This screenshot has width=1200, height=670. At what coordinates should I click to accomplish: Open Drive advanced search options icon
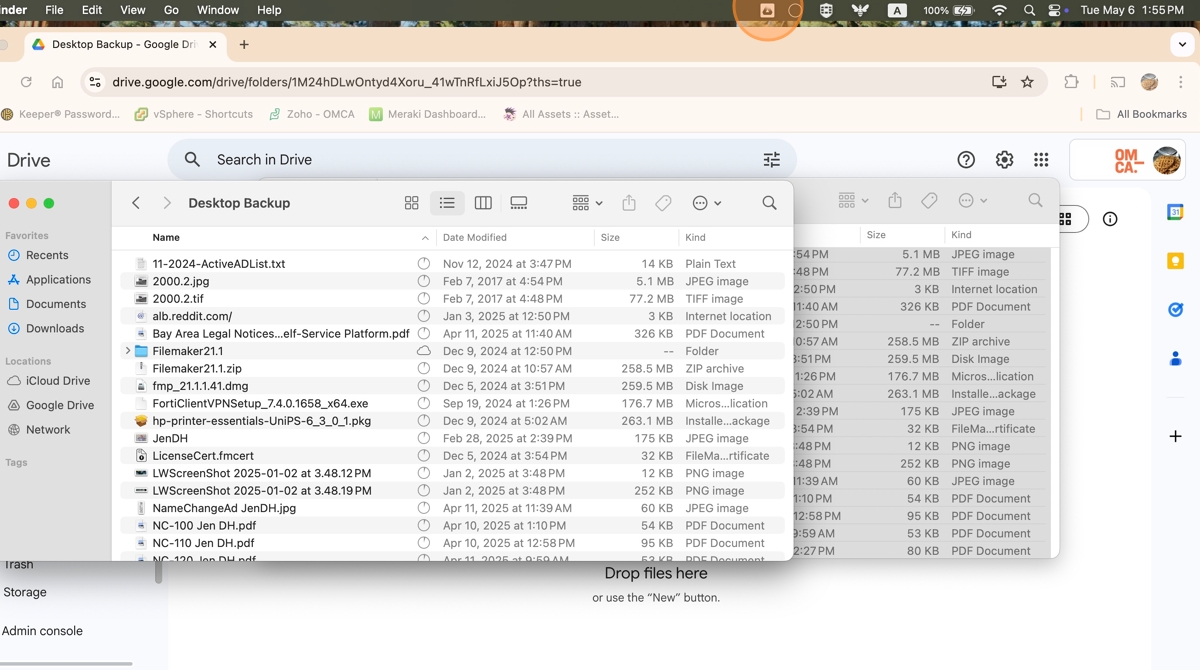[772, 159]
